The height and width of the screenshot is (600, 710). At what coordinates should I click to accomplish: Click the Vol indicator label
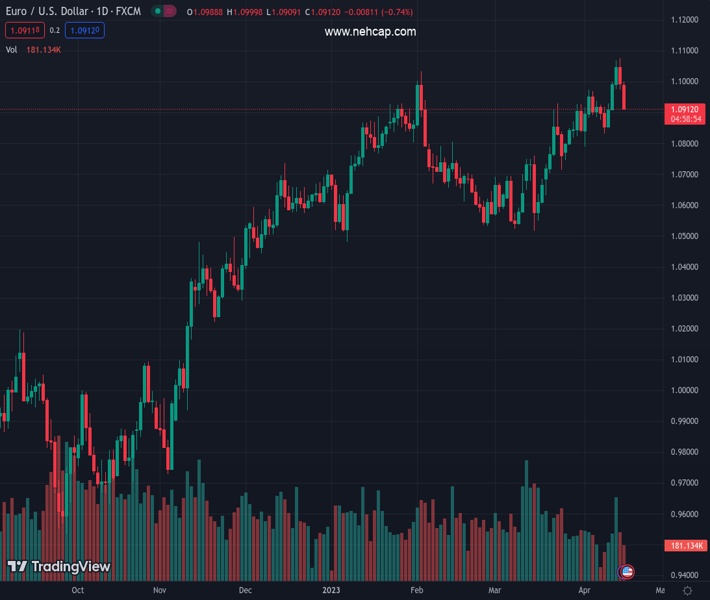[11, 49]
